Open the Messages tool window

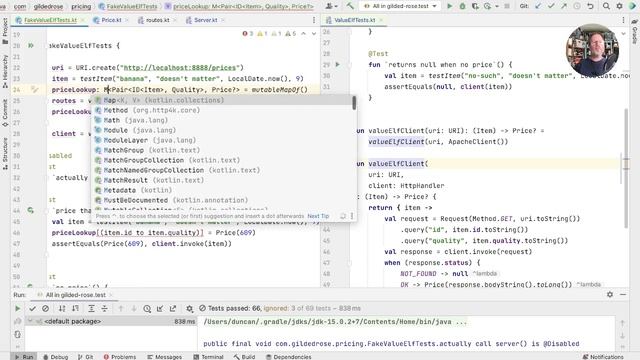tap(164, 357)
